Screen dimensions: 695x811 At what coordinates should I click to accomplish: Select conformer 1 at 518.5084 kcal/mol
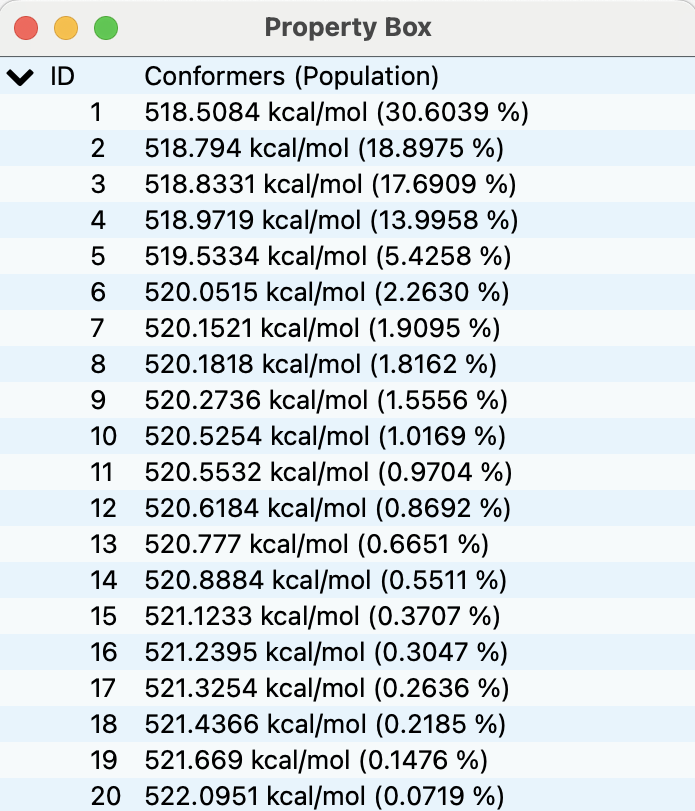tap(336, 112)
